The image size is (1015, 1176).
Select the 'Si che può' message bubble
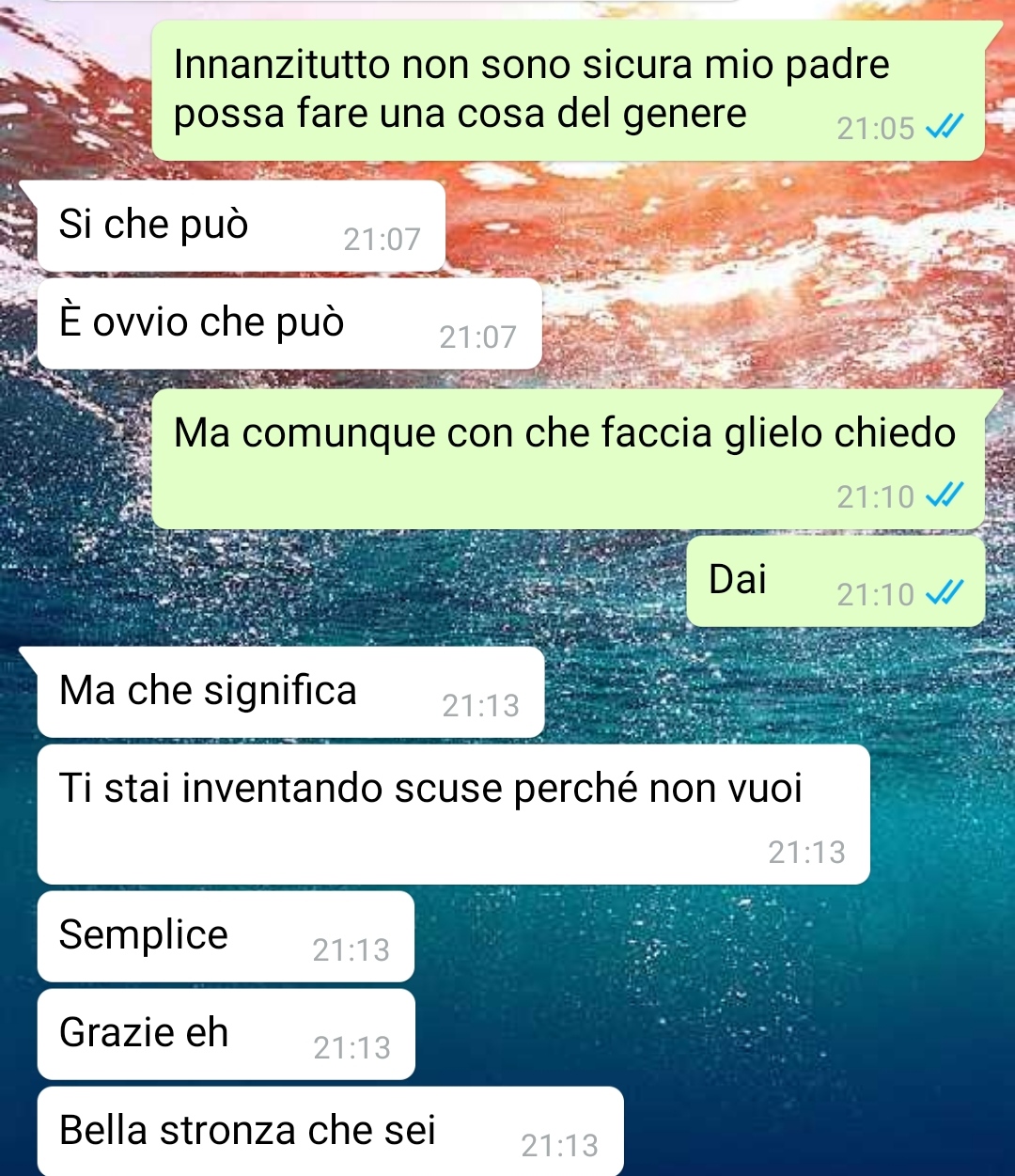[241, 226]
